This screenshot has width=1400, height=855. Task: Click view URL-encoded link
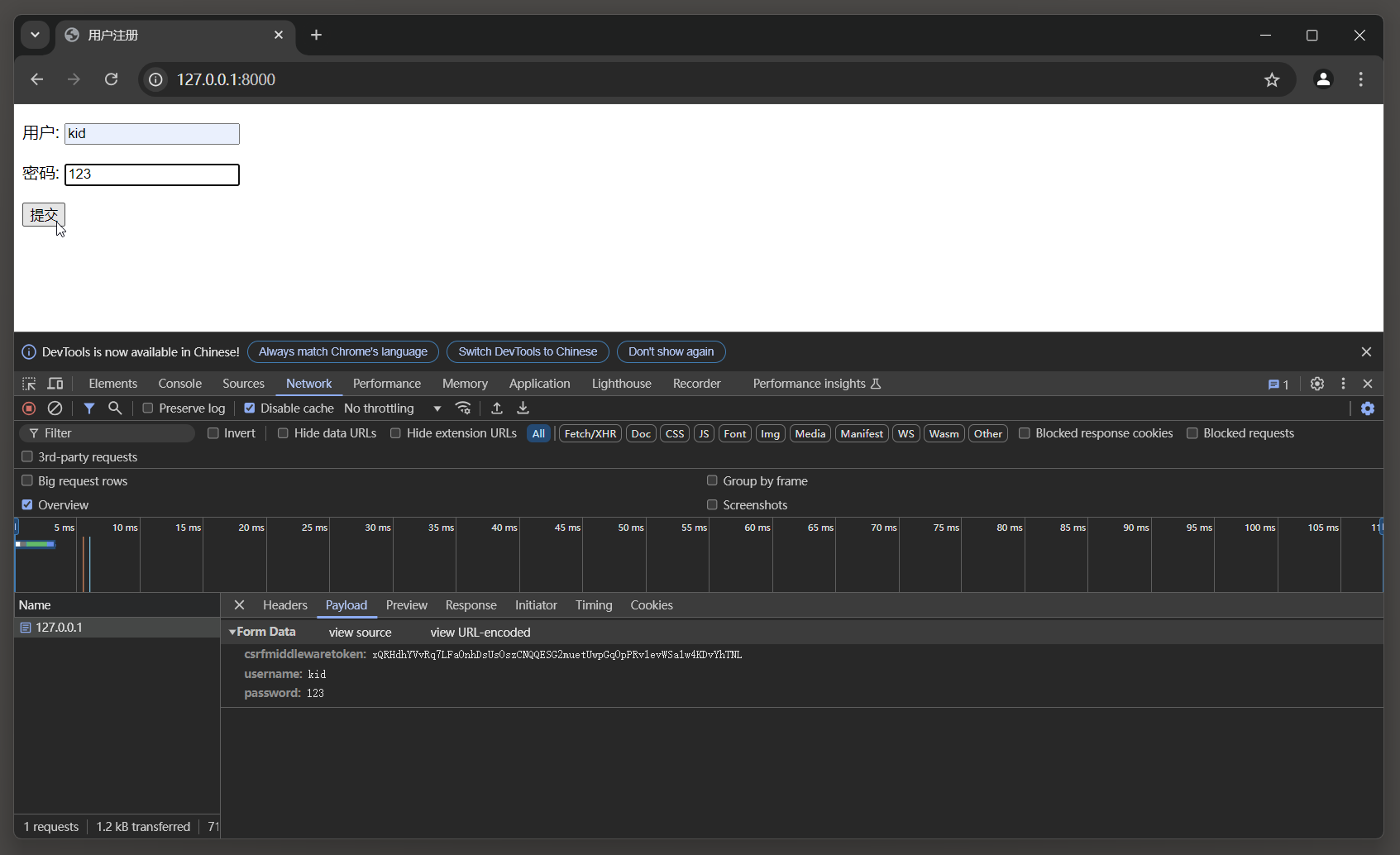[x=480, y=633]
